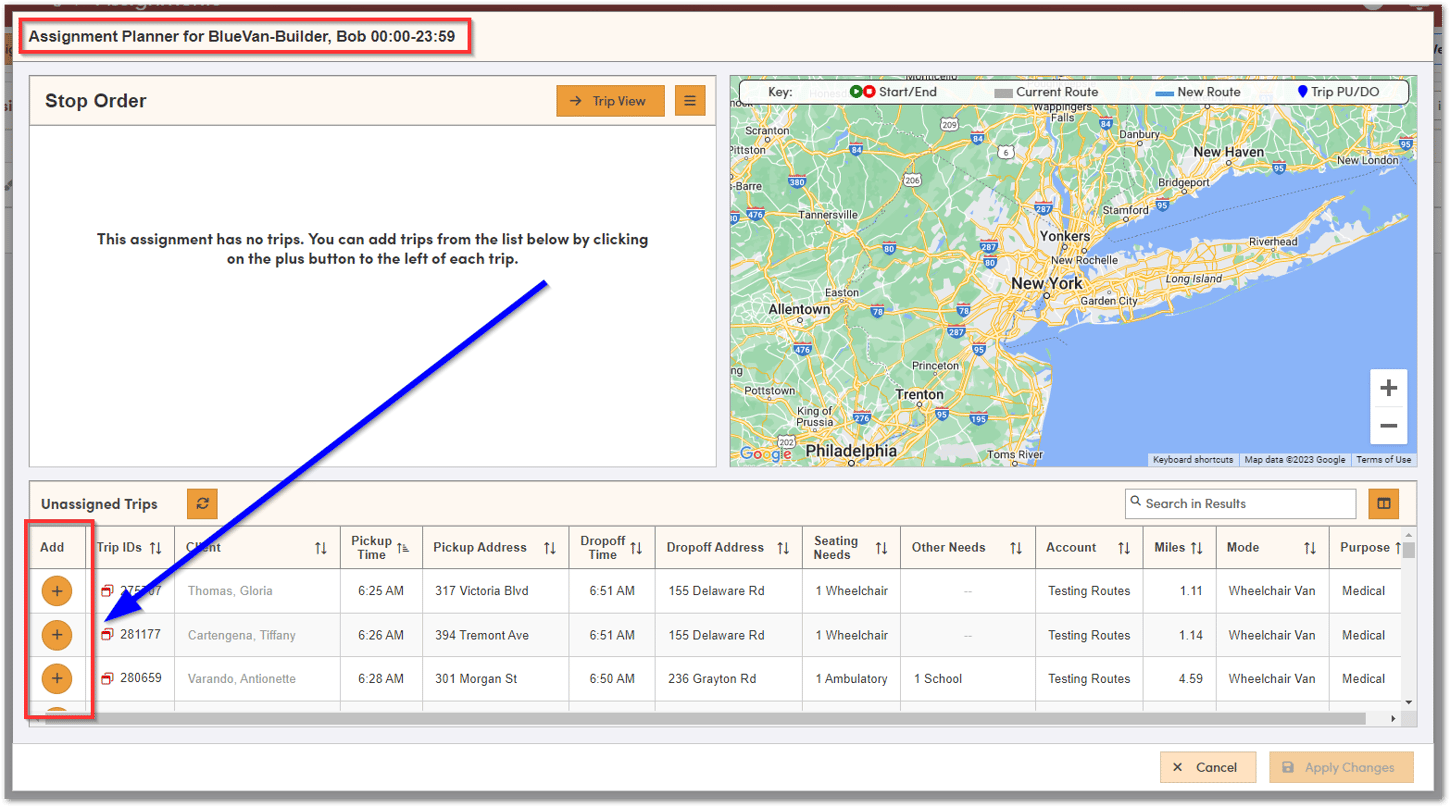The width and height of the screenshot is (1450, 807).
Task: Click the Trip View button
Action: pyautogui.click(x=610, y=100)
